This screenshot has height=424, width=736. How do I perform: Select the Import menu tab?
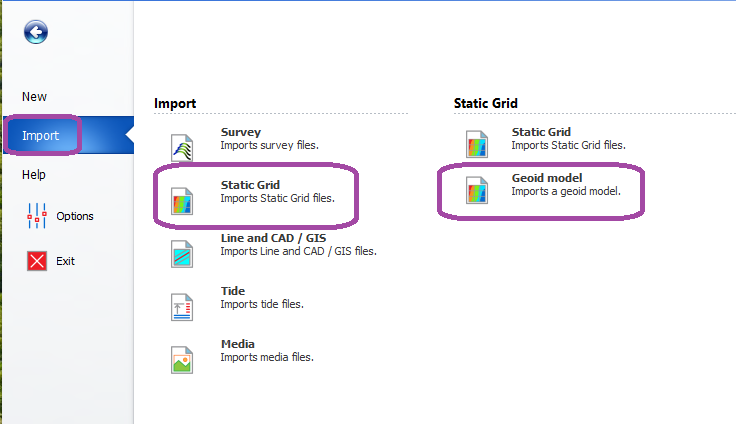tap(41, 136)
